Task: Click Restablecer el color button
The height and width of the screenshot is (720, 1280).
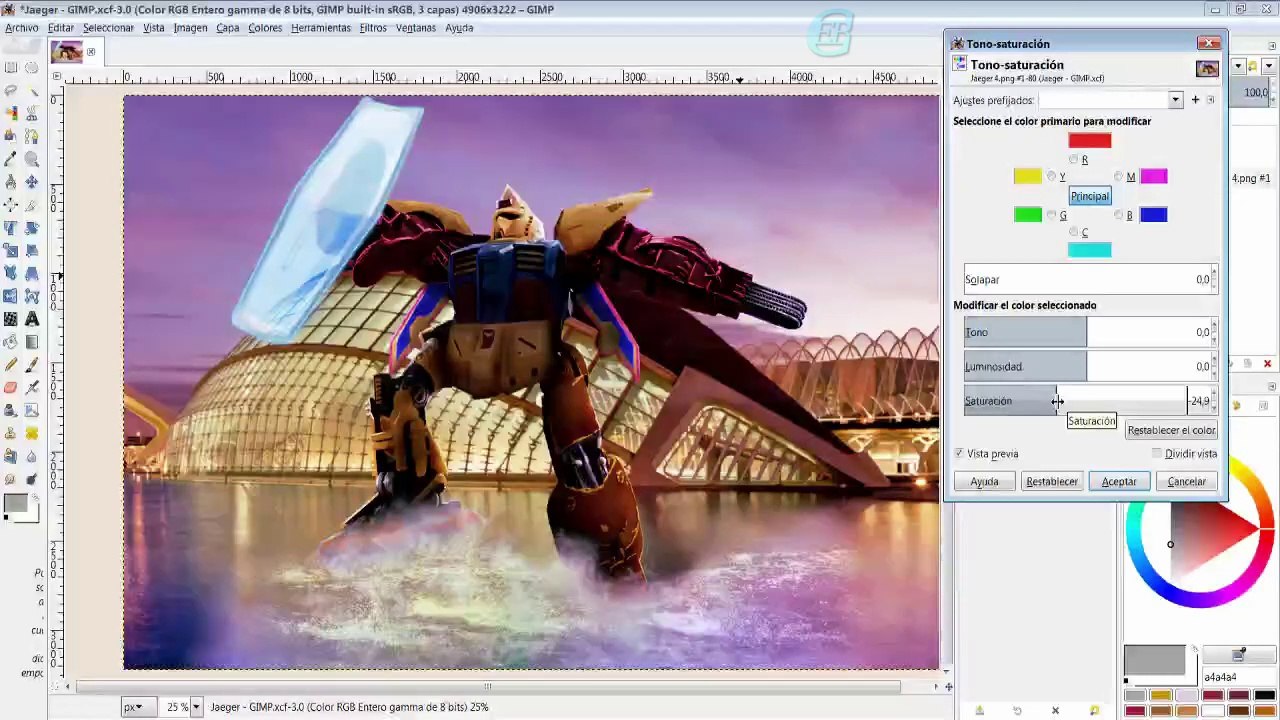Action: pyautogui.click(x=1171, y=430)
